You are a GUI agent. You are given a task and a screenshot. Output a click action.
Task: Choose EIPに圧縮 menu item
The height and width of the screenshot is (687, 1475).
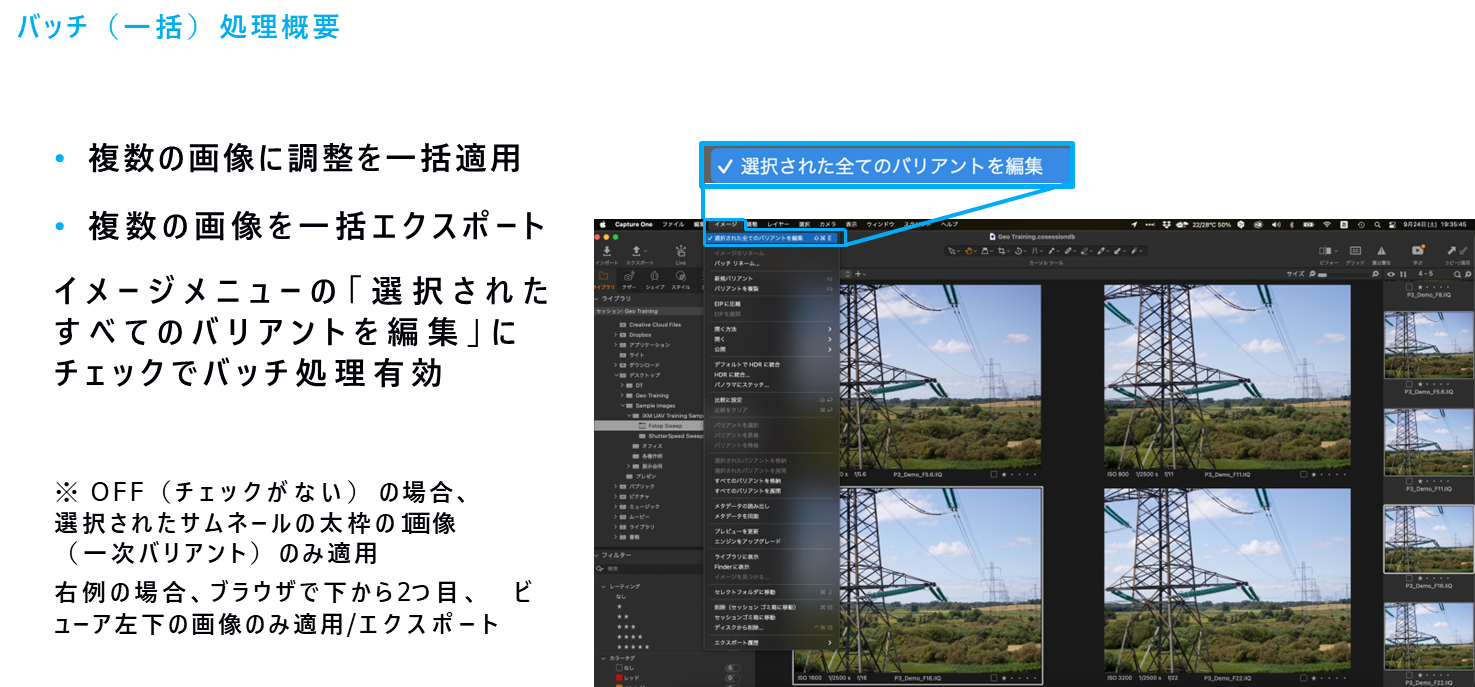771,303
